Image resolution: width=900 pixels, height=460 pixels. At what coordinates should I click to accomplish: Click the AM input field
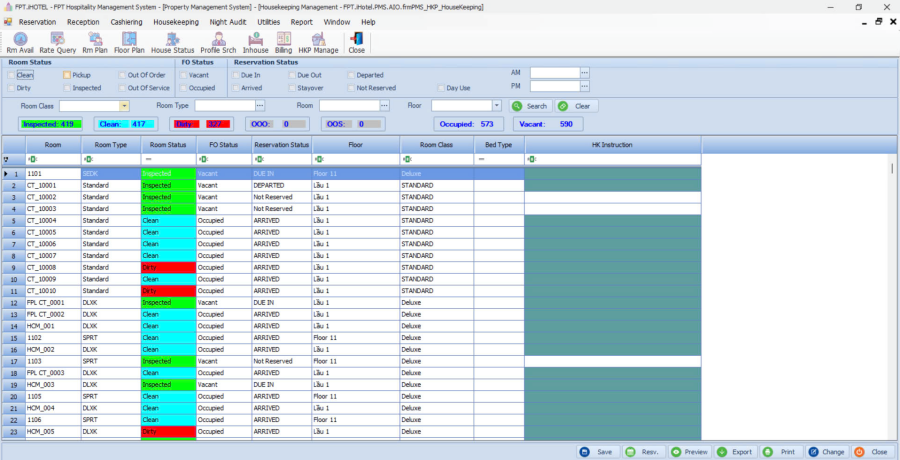(554, 73)
